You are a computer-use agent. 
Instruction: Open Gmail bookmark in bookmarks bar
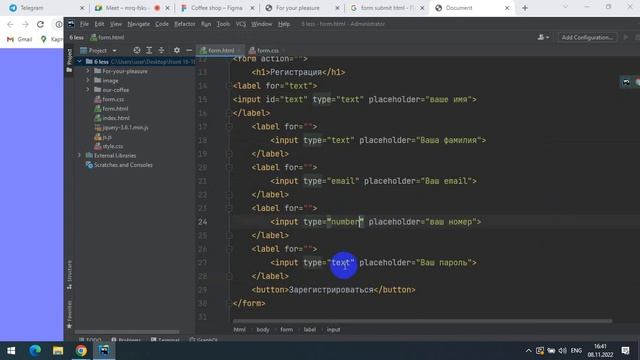point(20,39)
